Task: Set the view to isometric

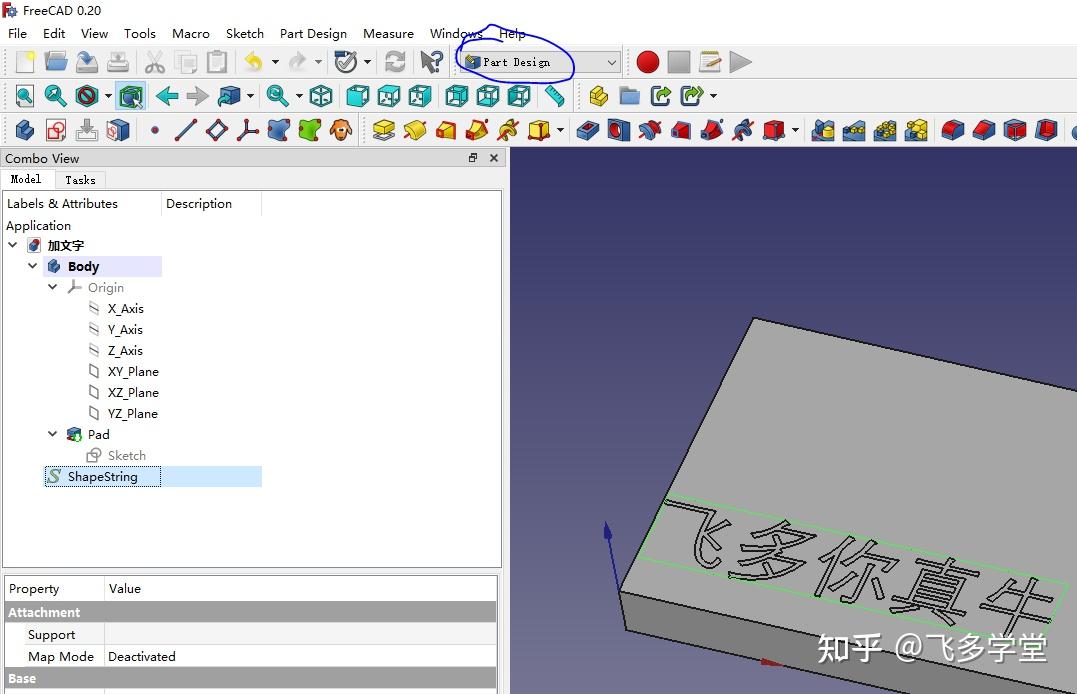Action: (321, 95)
